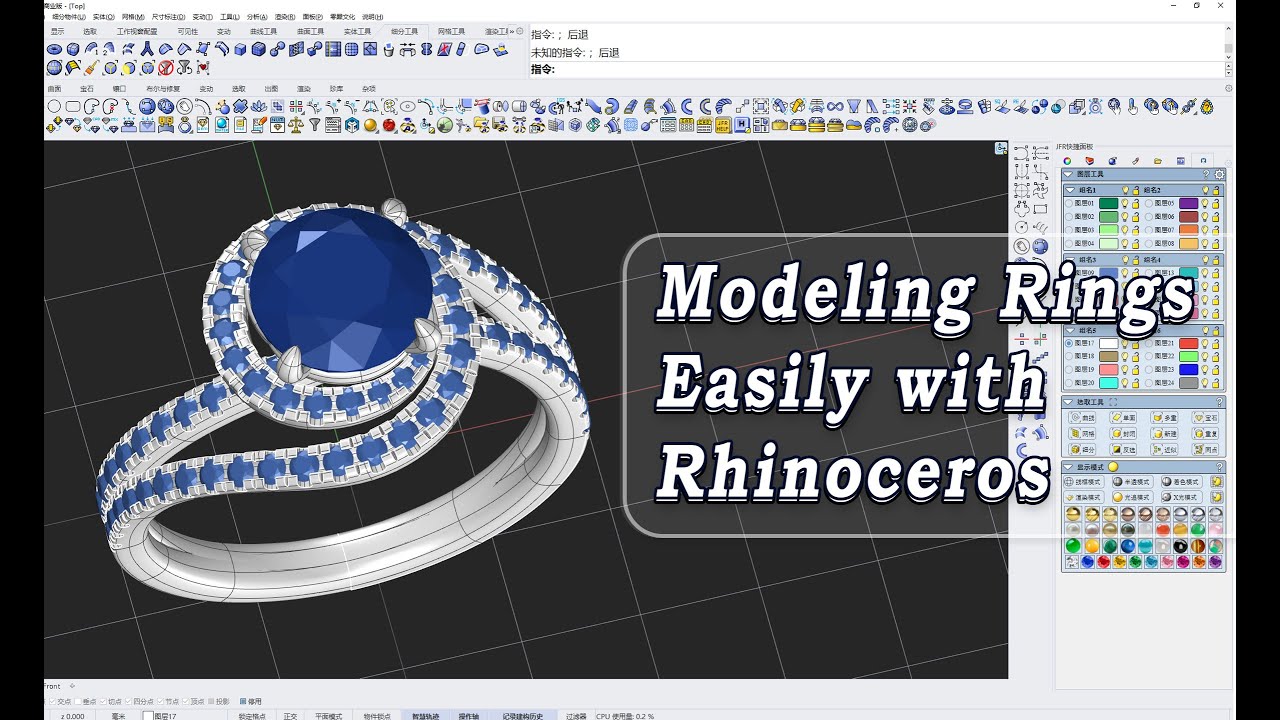
Task: Open the color wheel tab in JFR panel
Action: point(1067,161)
